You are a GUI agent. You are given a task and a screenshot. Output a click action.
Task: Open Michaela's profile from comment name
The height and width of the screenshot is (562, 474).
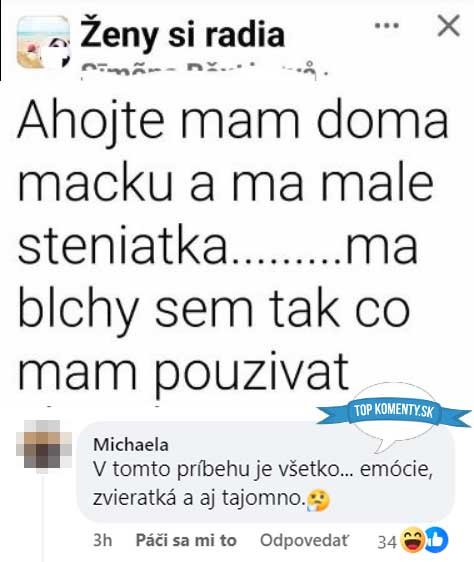[x=131, y=445]
